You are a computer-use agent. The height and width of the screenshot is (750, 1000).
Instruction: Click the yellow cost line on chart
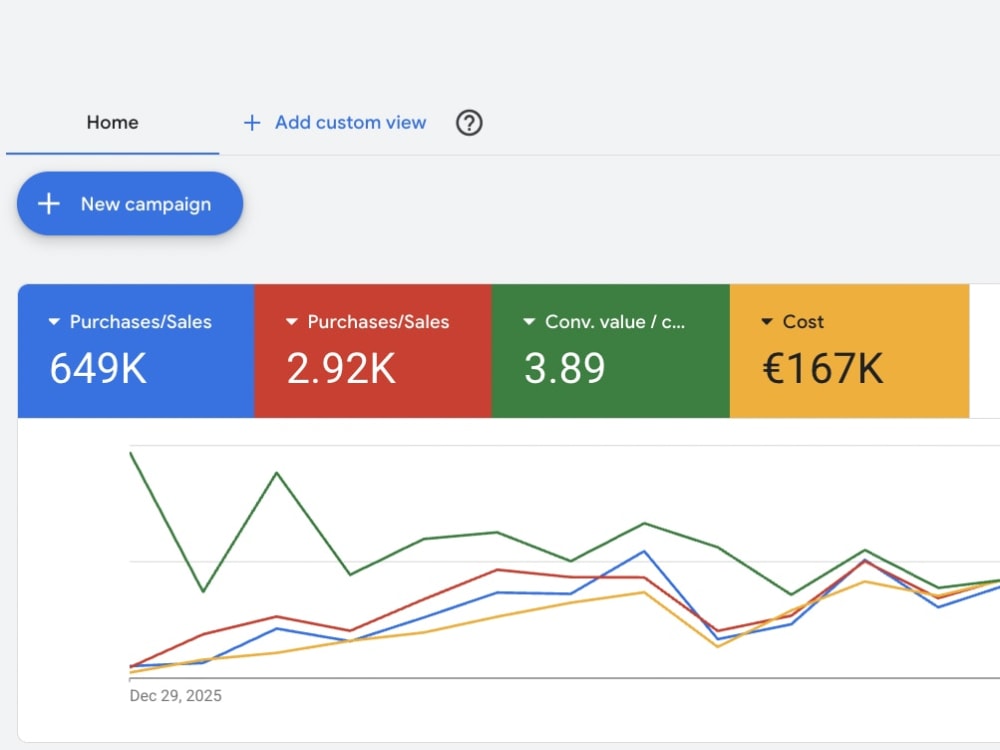pos(497,615)
